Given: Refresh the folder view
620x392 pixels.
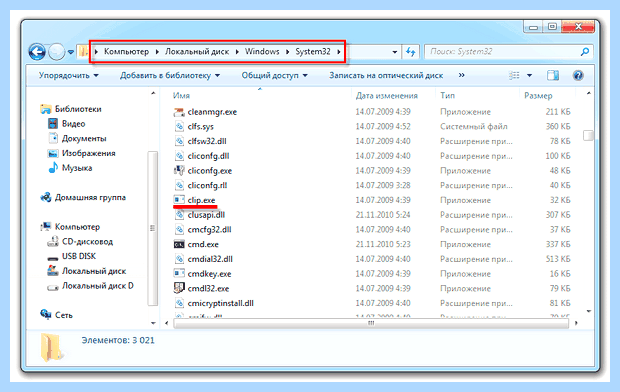Looking at the screenshot, I should 411,52.
